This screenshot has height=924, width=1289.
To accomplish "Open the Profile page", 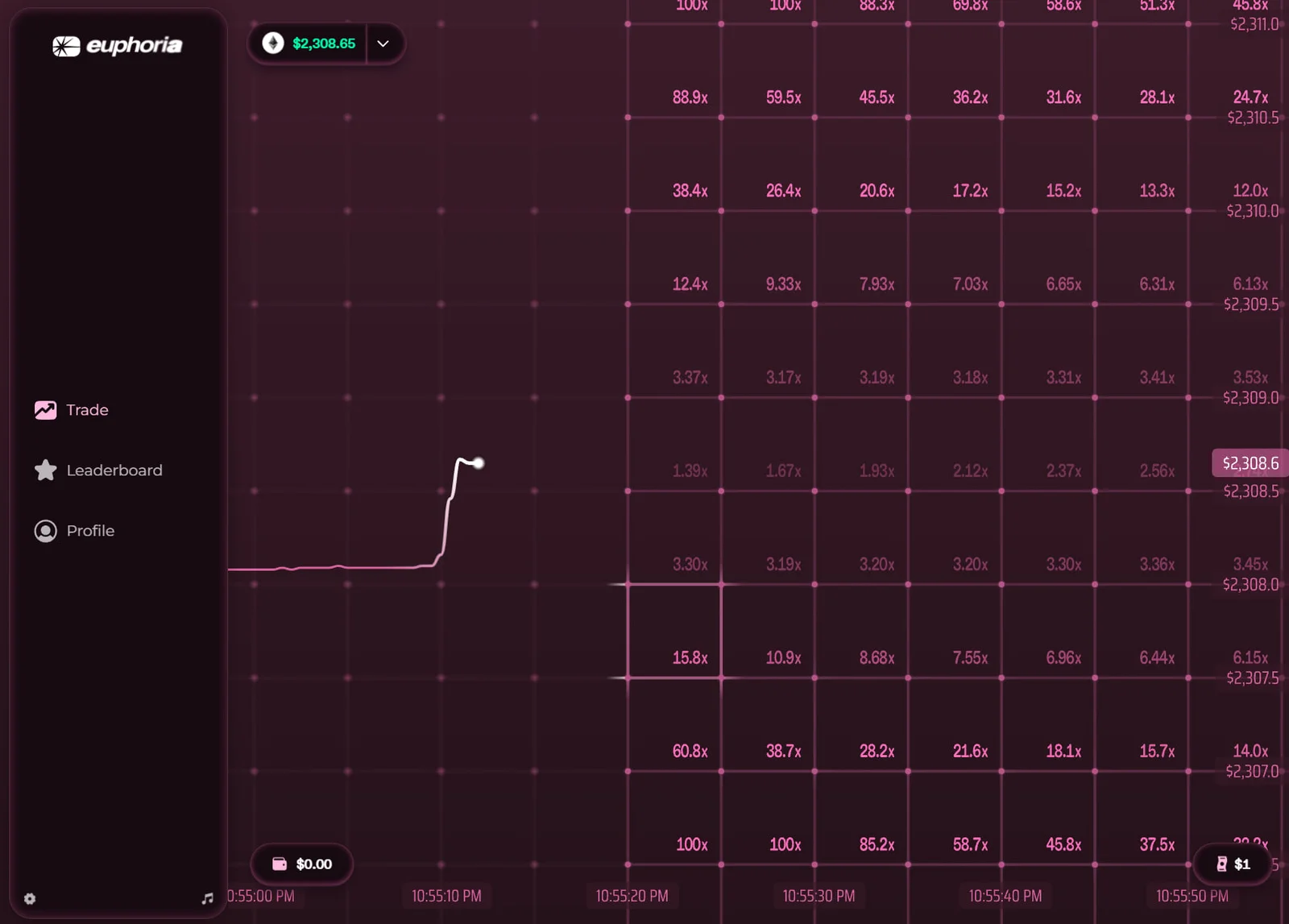I will pos(74,531).
